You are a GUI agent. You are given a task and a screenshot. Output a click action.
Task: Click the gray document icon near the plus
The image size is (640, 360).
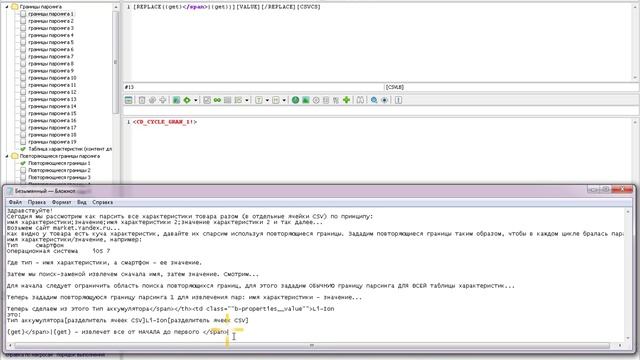[326, 100]
